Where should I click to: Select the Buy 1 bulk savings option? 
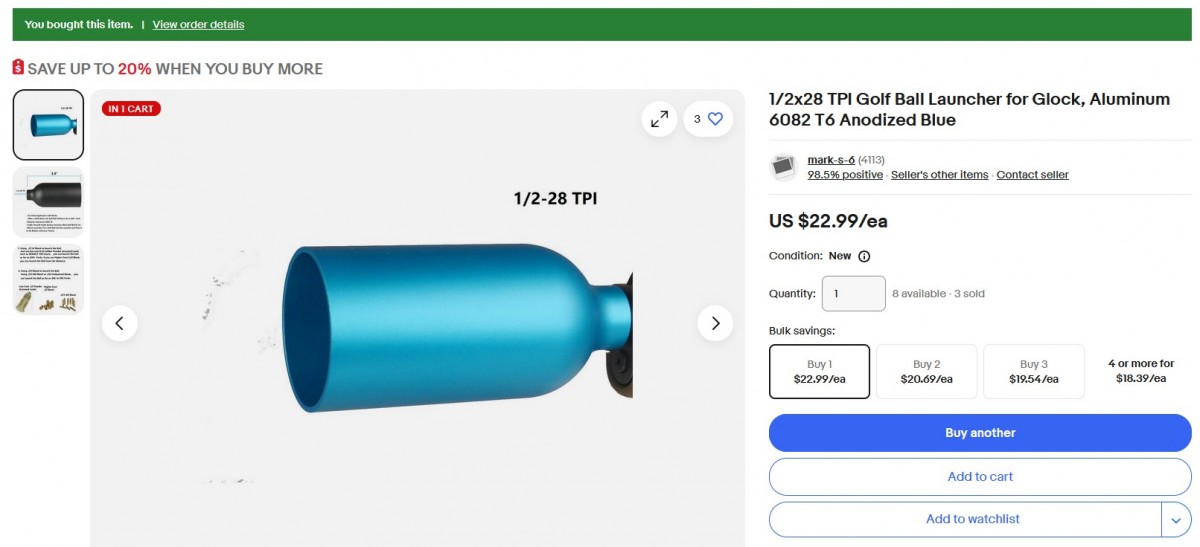point(820,372)
